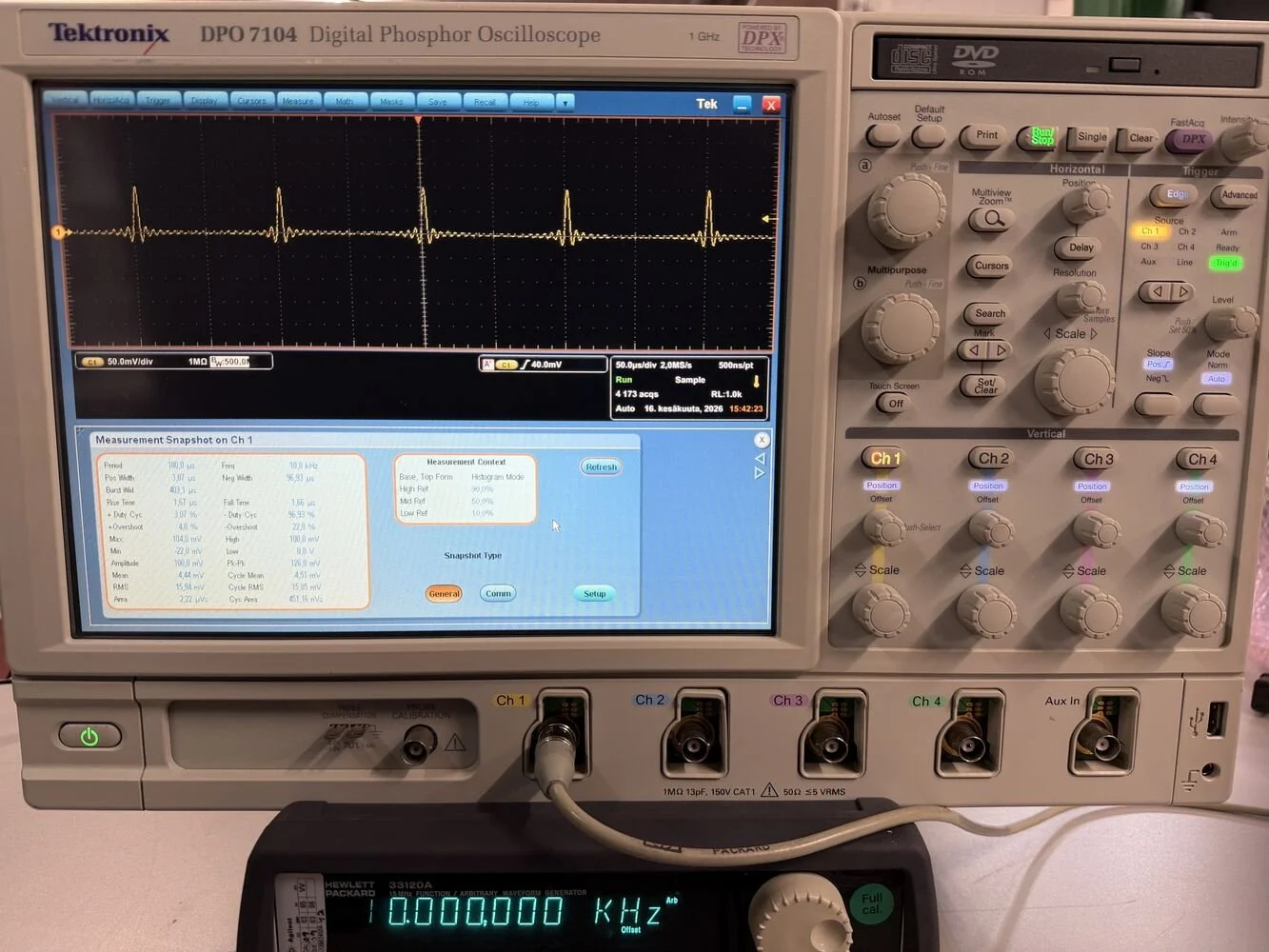
Task: Click the Mark next right-arrow button
Action: coord(1000,350)
